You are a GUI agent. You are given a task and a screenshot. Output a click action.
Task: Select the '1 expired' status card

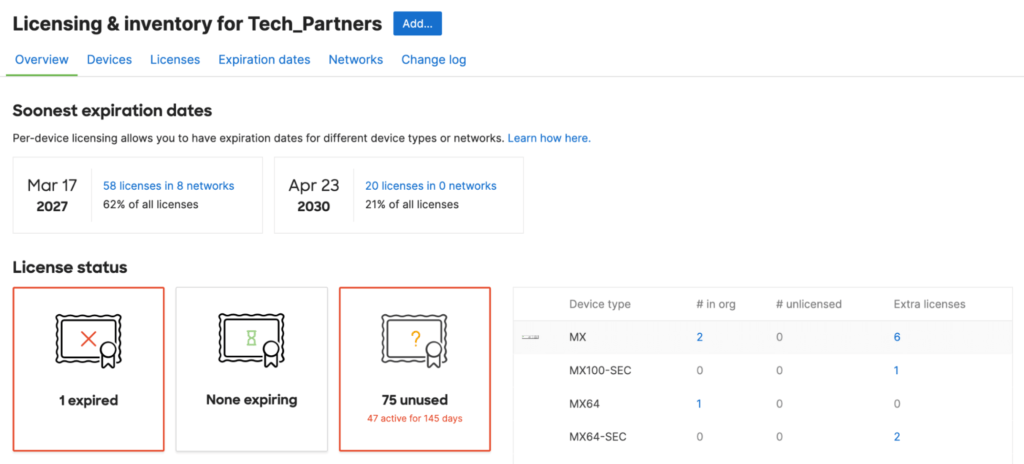pos(88,369)
